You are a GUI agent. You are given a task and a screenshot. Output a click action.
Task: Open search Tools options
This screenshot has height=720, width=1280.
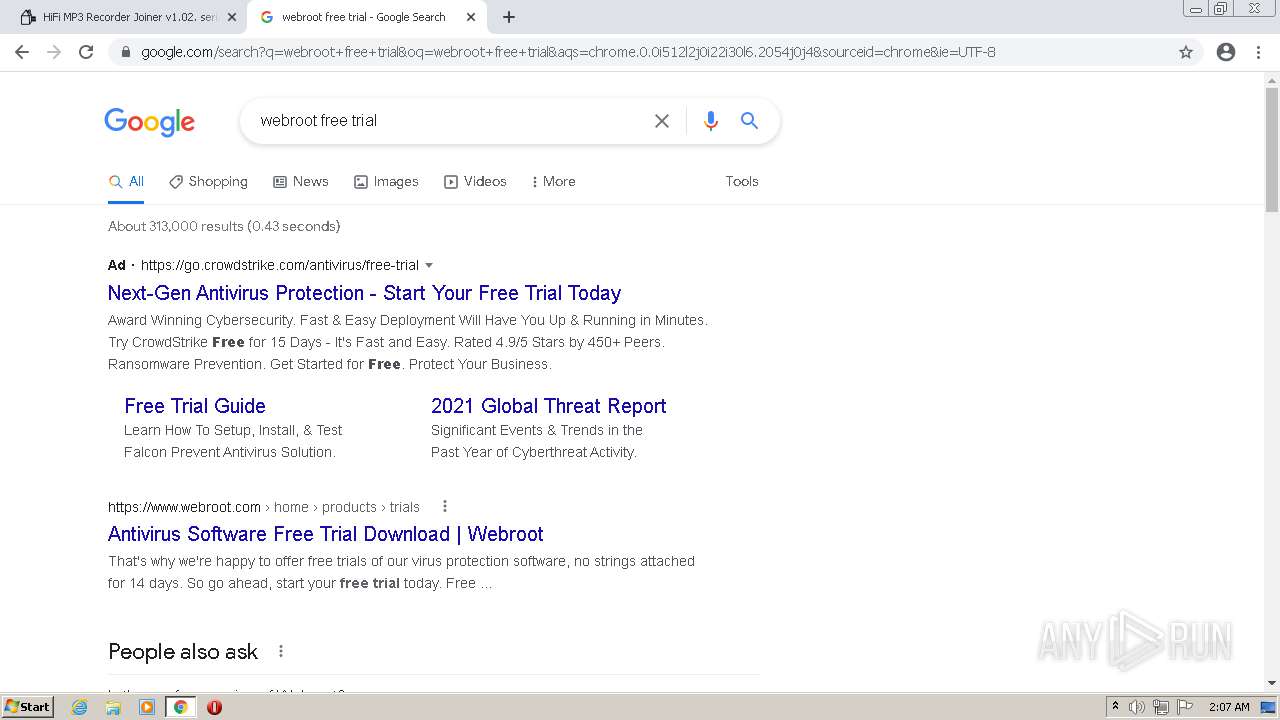(742, 182)
